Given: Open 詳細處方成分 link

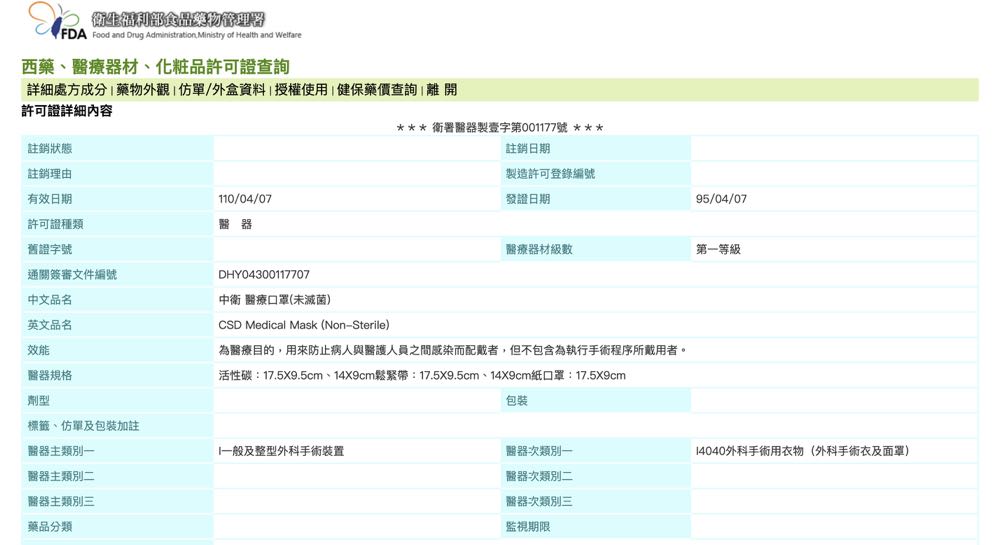Looking at the screenshot, I should tap(67, 90).
